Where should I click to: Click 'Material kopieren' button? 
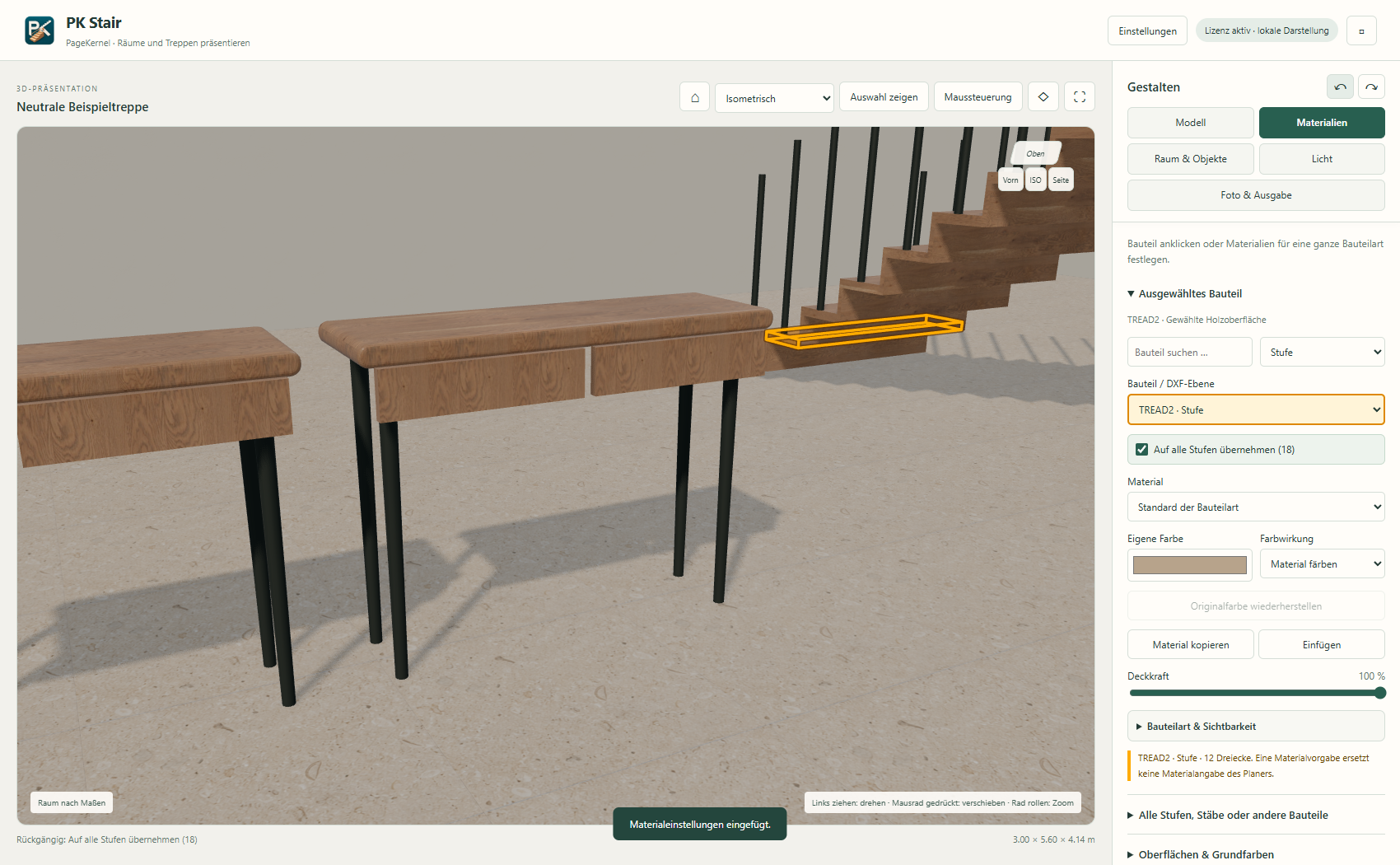pos(1190,644)
